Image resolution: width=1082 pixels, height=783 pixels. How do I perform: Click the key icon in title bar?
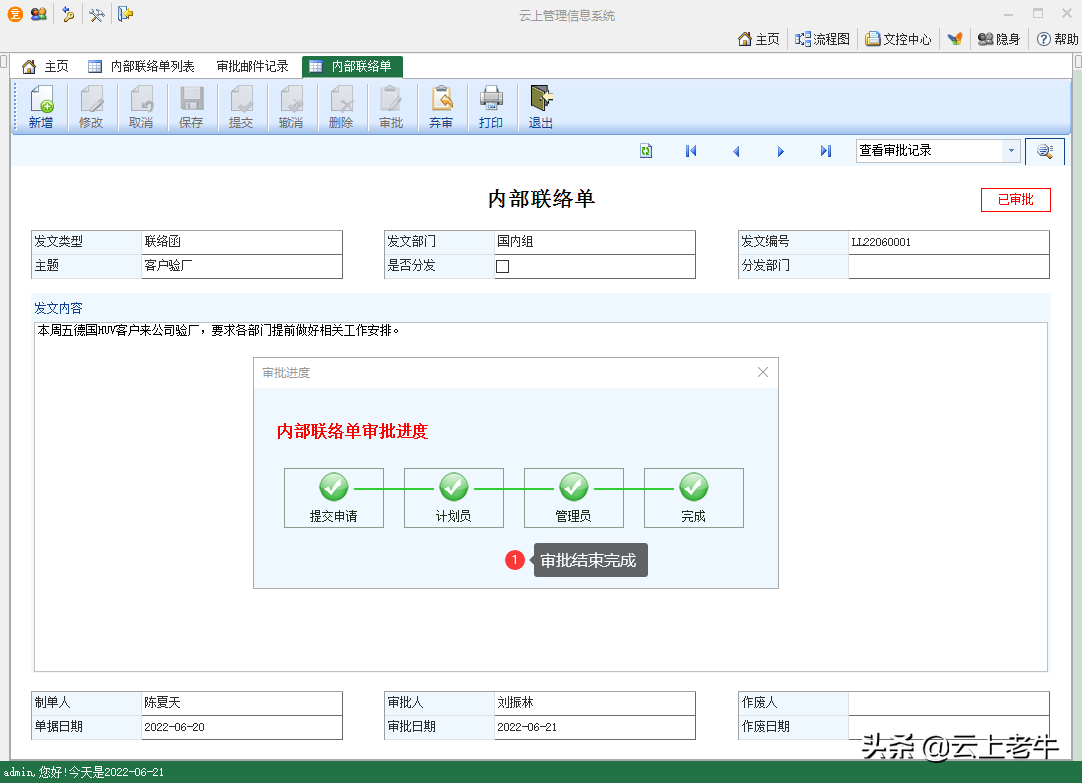tap(68, 14)
